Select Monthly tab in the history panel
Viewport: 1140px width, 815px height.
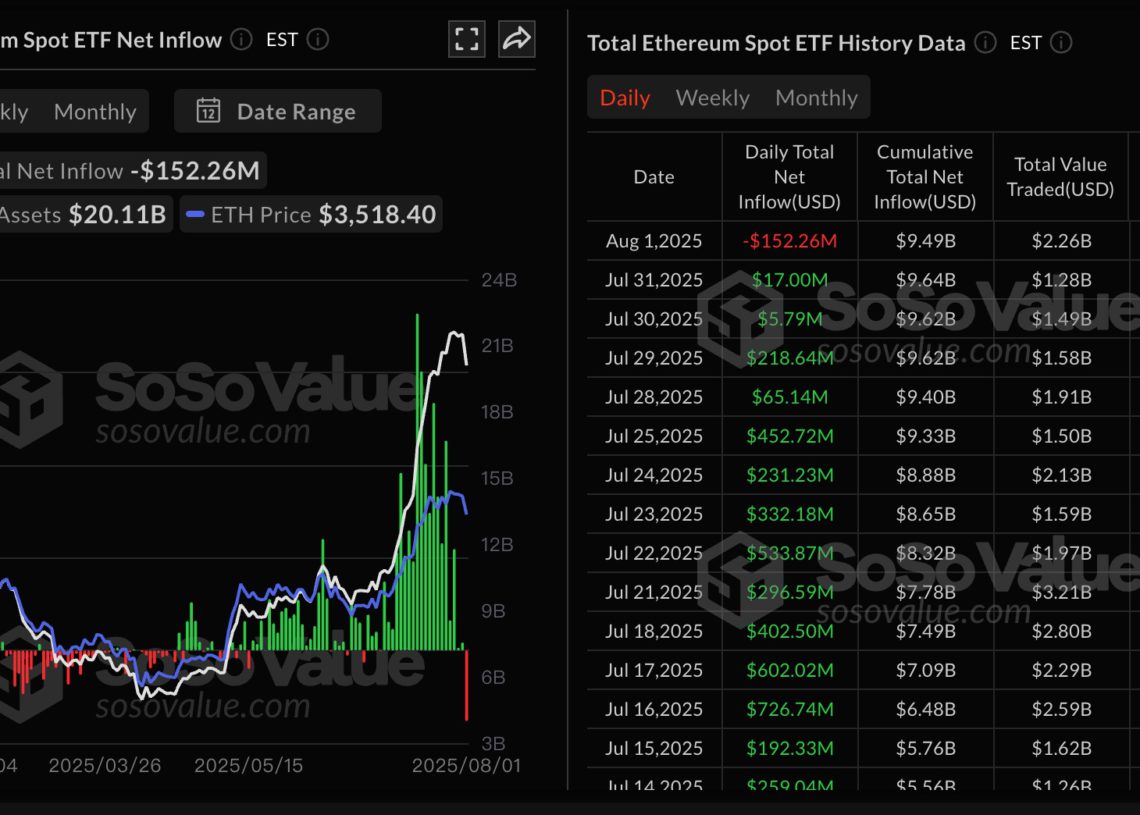pyautogui.click(x=816, y=97)
